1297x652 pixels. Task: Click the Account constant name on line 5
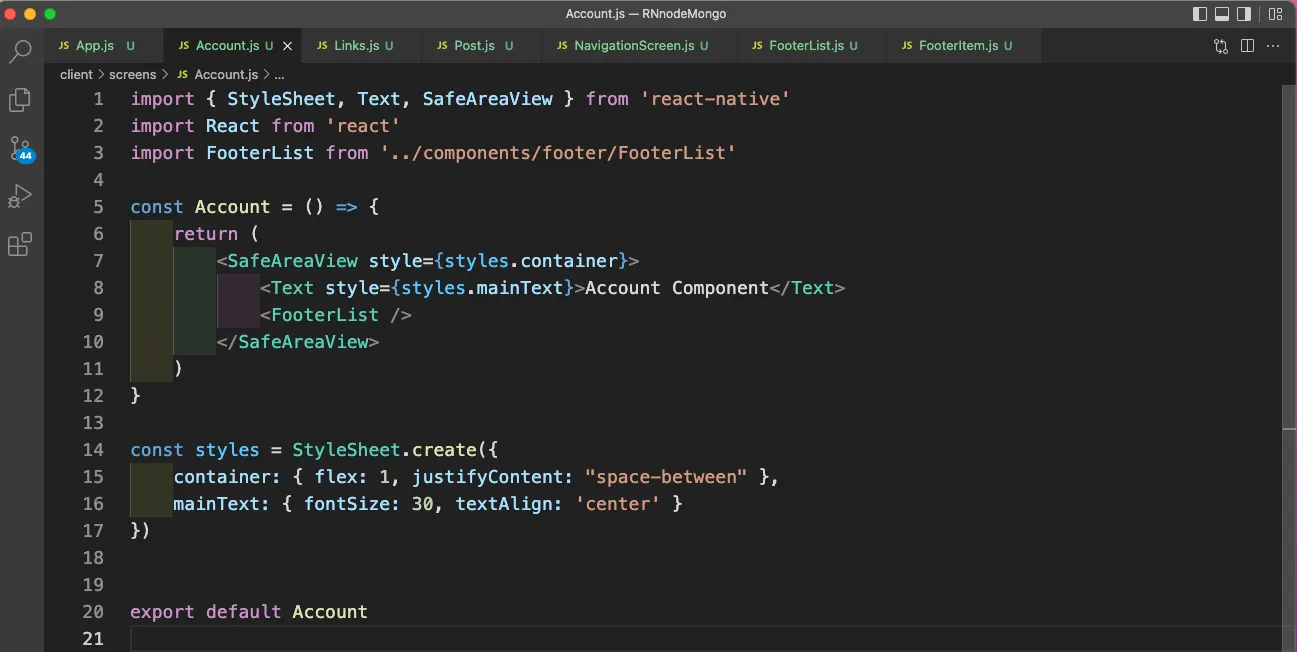pyautogui.click(x=233, y=207)
